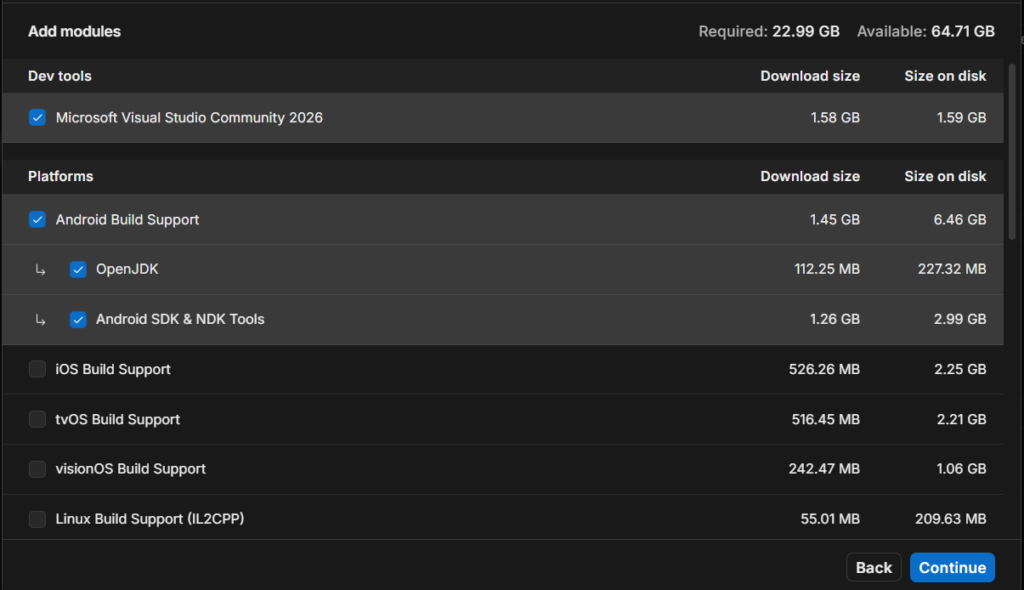This screenshot has height=590, width=1024.
Task: Click the 209.63 MB size on disk value
Action: [x=951, y=519]
